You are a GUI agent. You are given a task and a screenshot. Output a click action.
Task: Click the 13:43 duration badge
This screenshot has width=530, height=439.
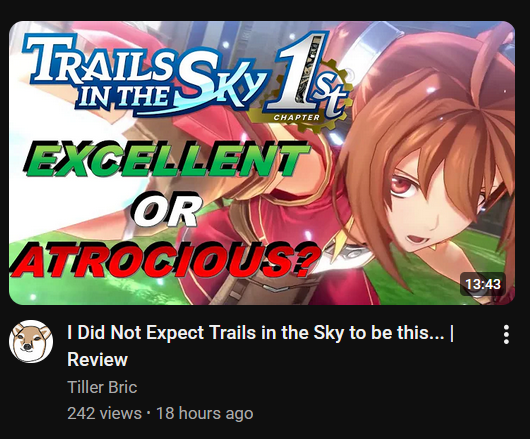coord(483,284)
